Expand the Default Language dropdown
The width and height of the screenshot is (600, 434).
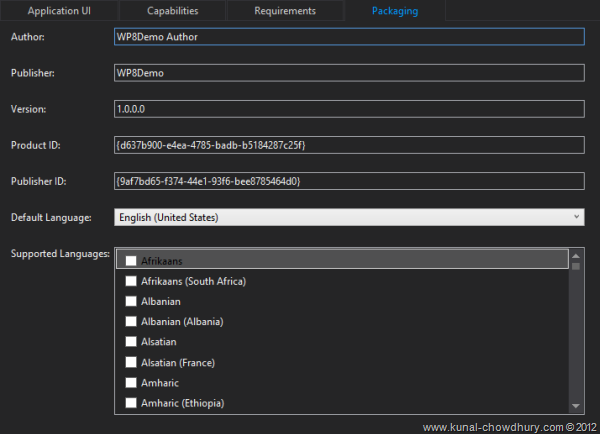tap(349, 217)
